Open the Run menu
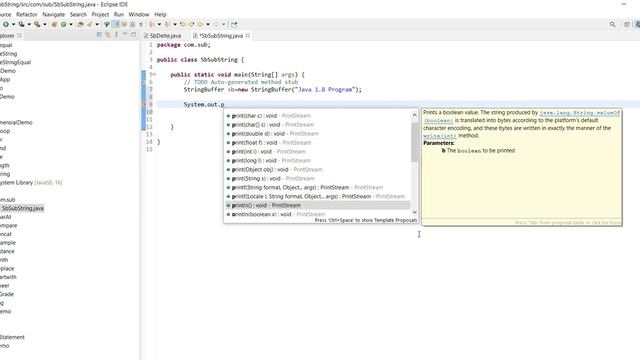The width and height of the screenshot is (640, 360). coord(118,14)
